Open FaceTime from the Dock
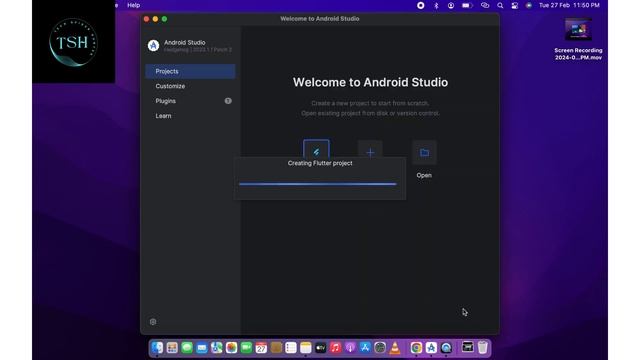The image size is (640, 360). pyautogui.click(x=246, y=348)
